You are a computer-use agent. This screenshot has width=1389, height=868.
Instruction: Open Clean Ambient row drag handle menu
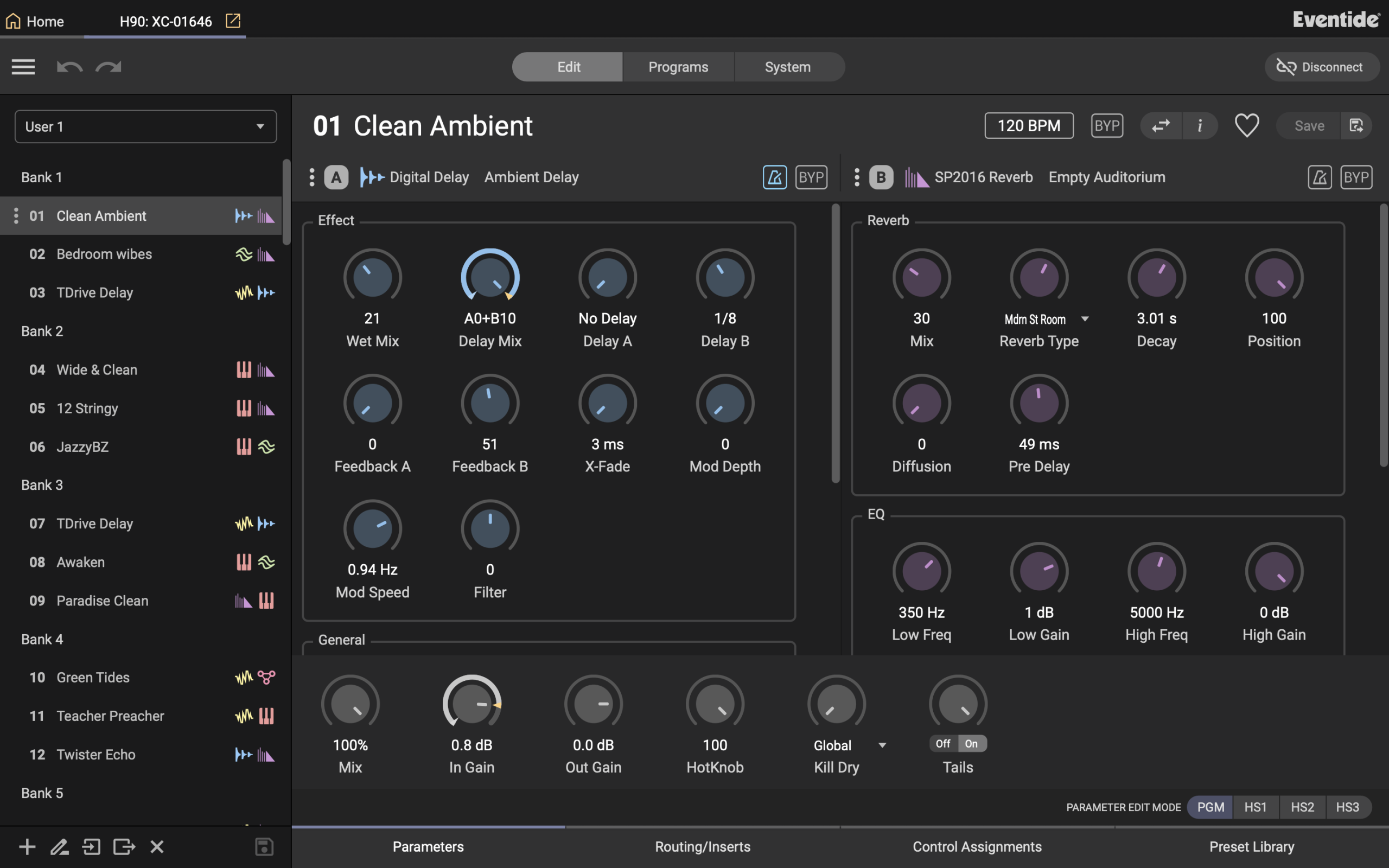tap(16, 216)
